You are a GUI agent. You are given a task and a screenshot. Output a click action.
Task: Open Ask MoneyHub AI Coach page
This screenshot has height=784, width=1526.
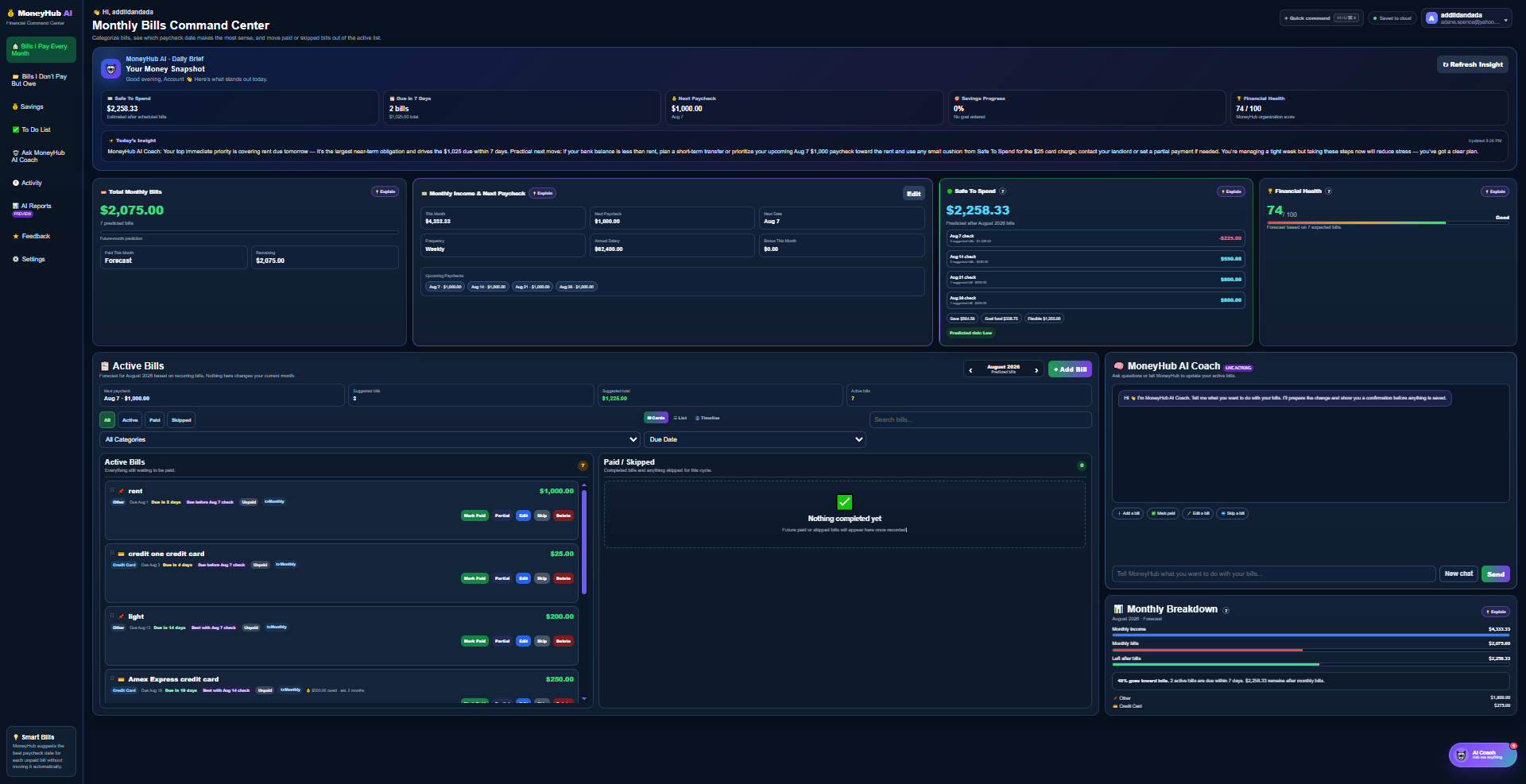[x=40, y=156]
